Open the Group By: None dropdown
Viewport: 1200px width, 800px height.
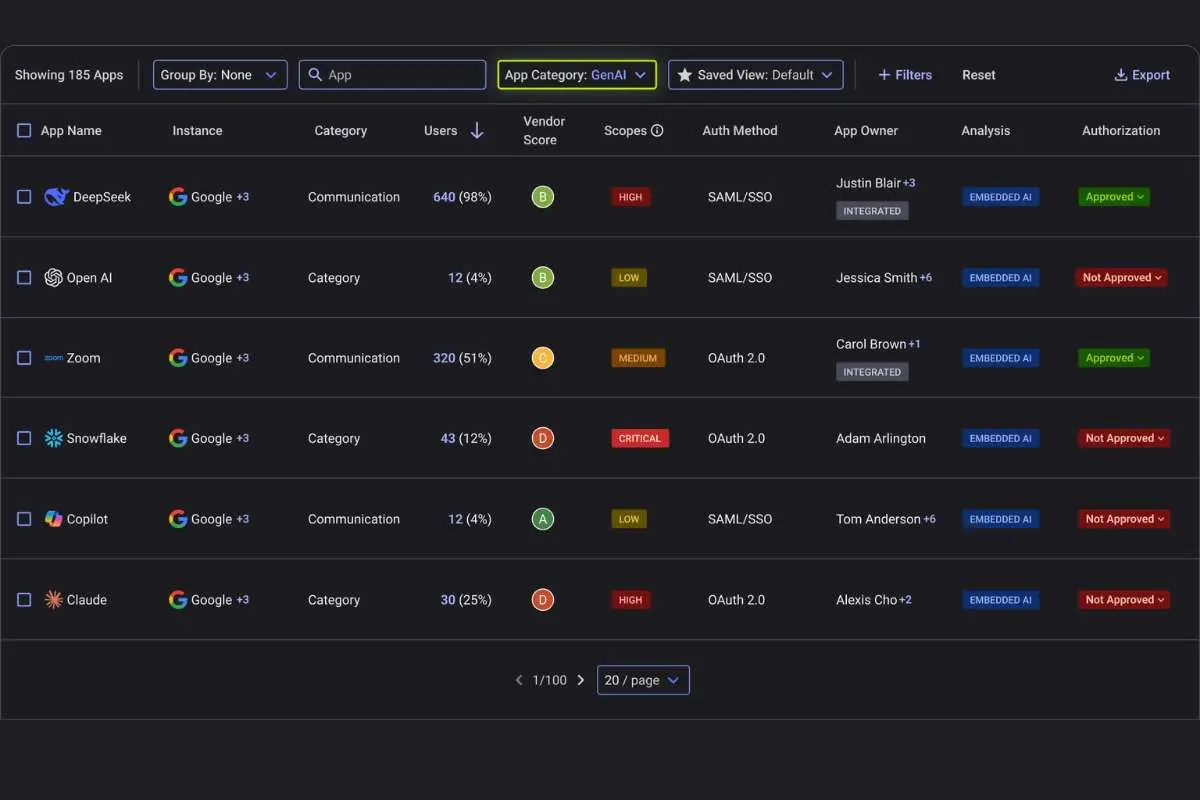pyautogui.click(x=220, y=75)
